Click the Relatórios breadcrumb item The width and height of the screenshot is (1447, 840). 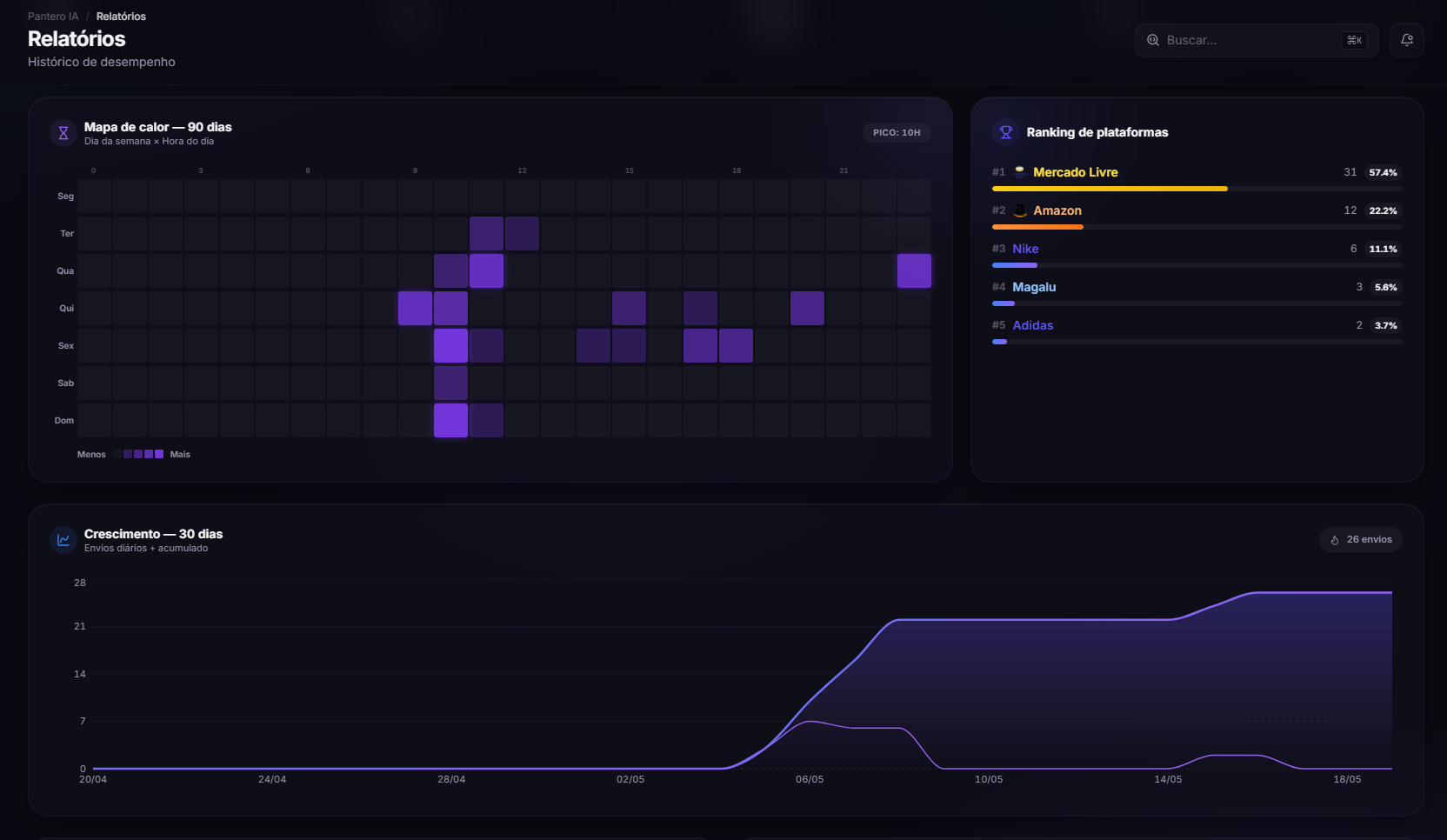click(121, 17)
